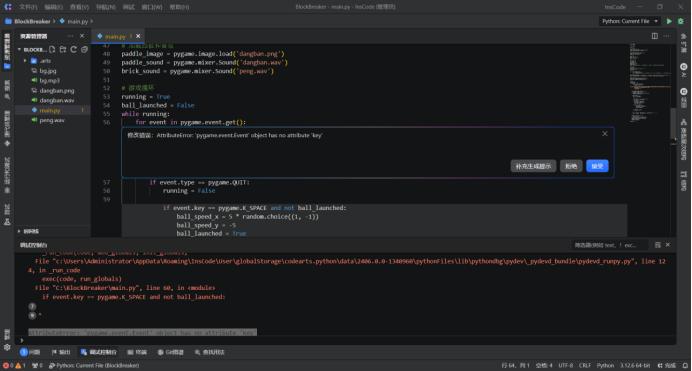The image size is (692, 371).
Task: Open the 窗口 menu
Action: click(152, 7)
